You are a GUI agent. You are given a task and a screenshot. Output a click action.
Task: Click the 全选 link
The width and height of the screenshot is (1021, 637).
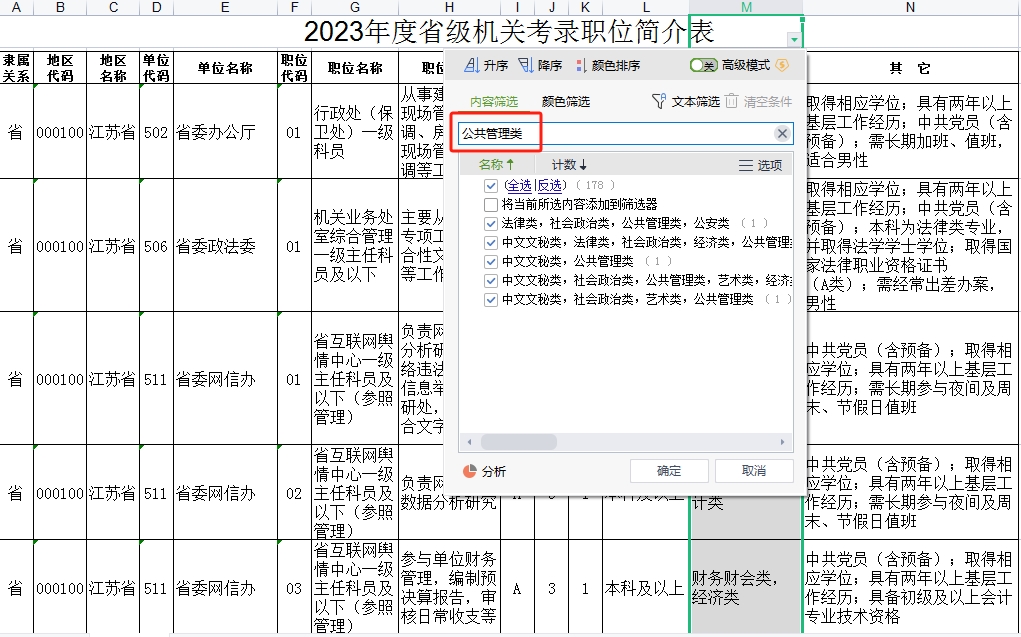pos(519,186)
